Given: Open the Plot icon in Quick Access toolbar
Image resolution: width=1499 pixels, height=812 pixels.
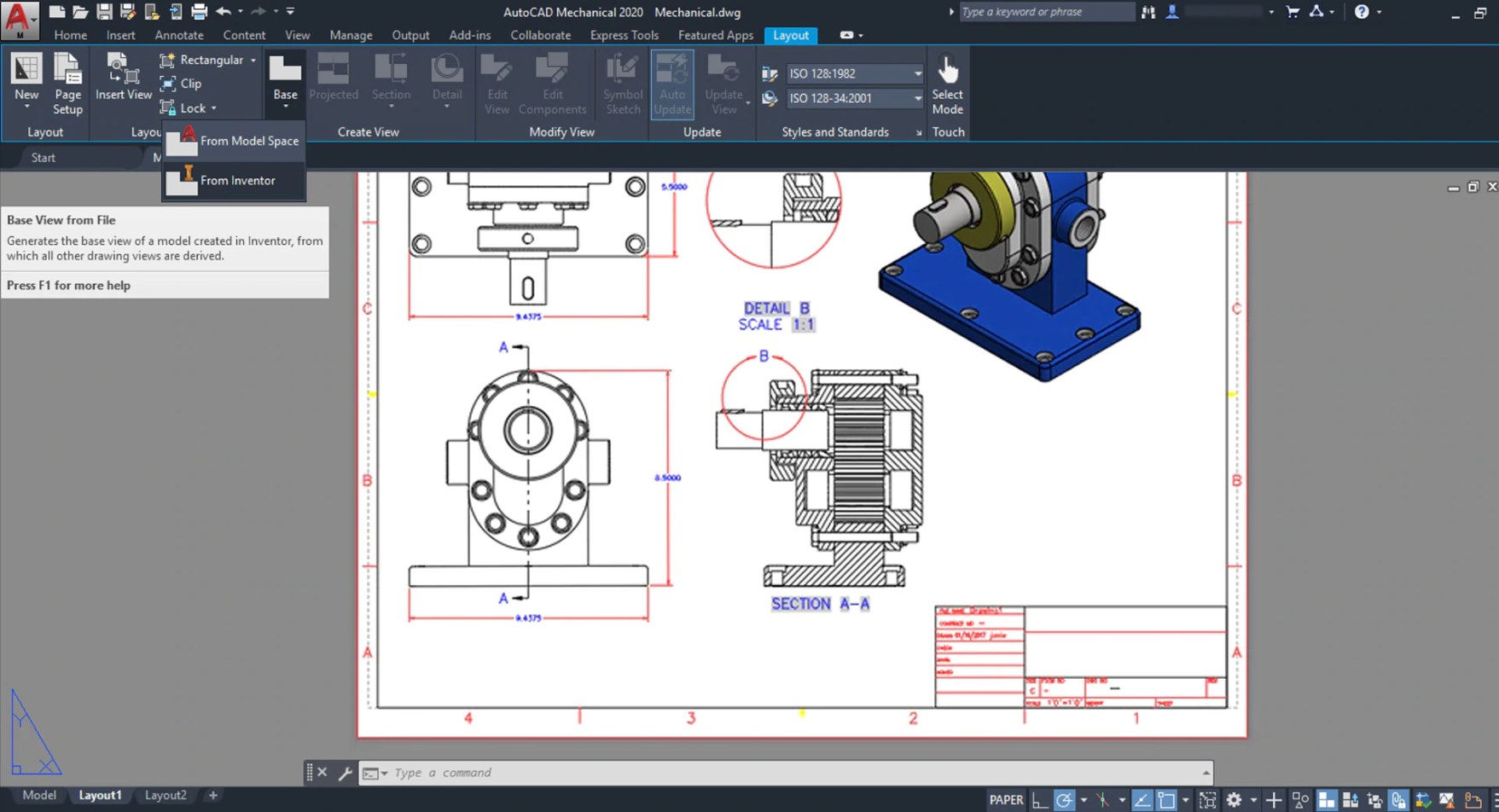Looking at the screenshot, I should coord(200,12).
